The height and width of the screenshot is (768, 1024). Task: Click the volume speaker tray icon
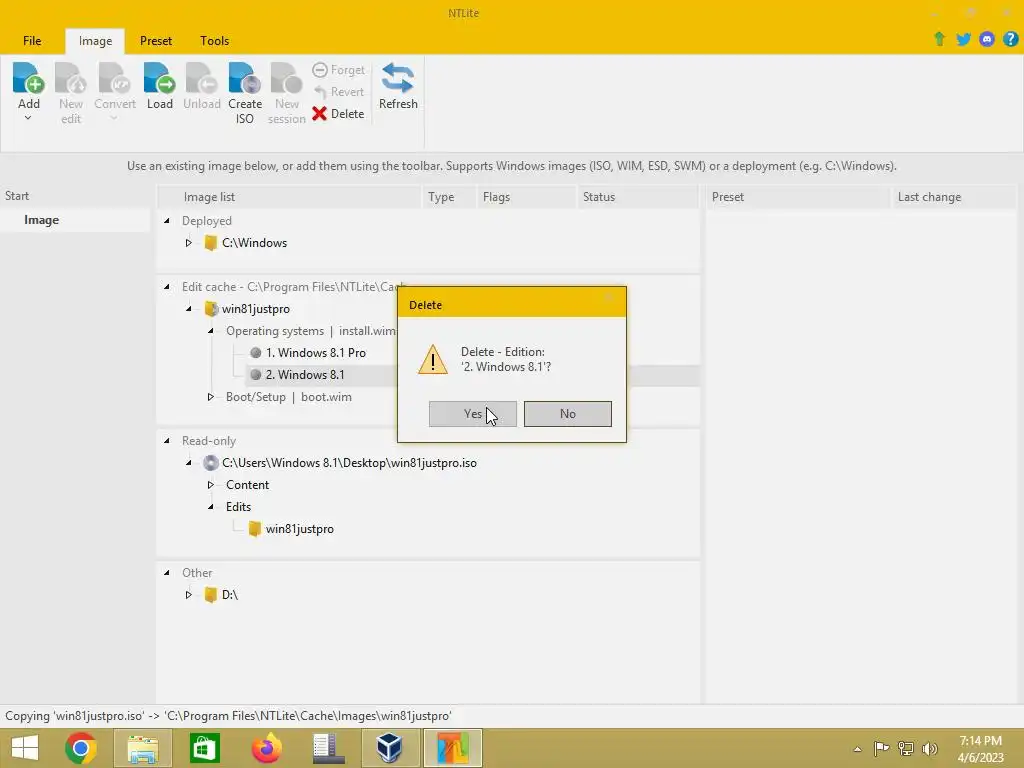pos(930,749)
